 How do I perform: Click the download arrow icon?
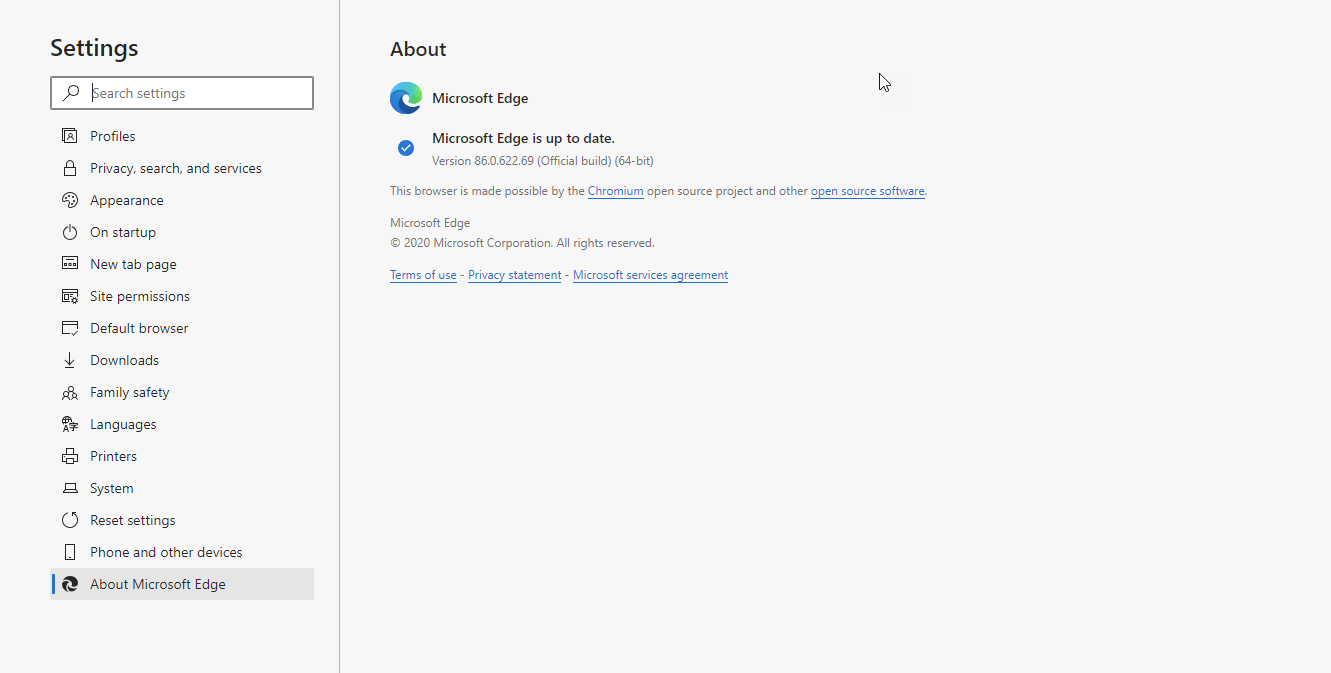pos(70,360)
